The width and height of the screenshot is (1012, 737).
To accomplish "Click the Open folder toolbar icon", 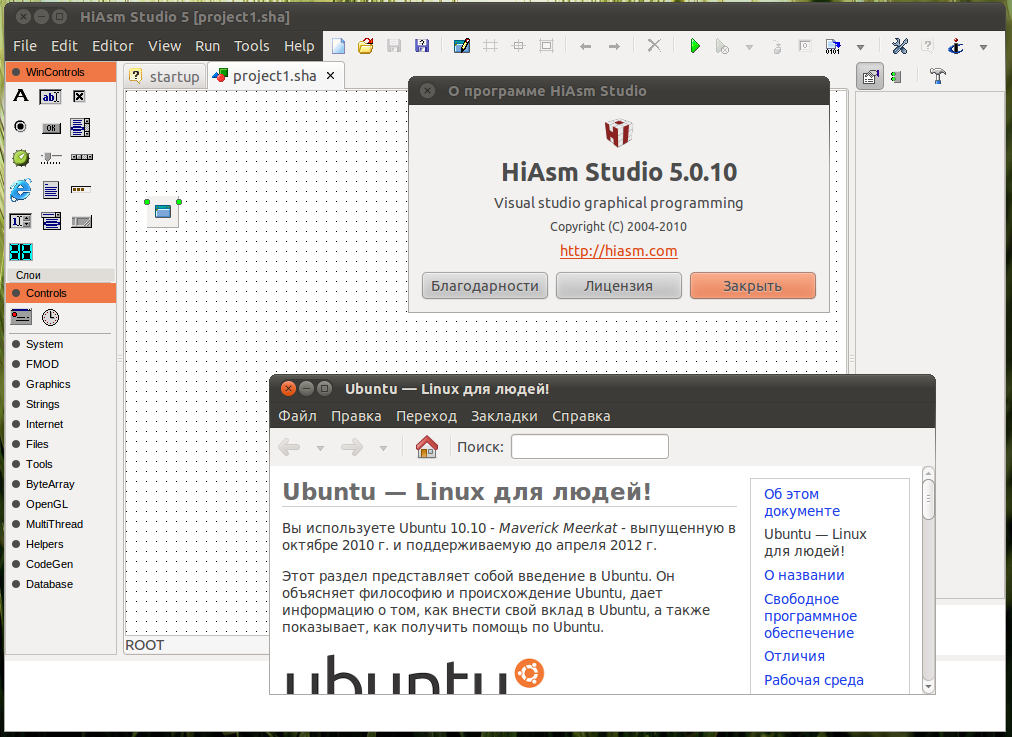I will [x=366, y=46].
